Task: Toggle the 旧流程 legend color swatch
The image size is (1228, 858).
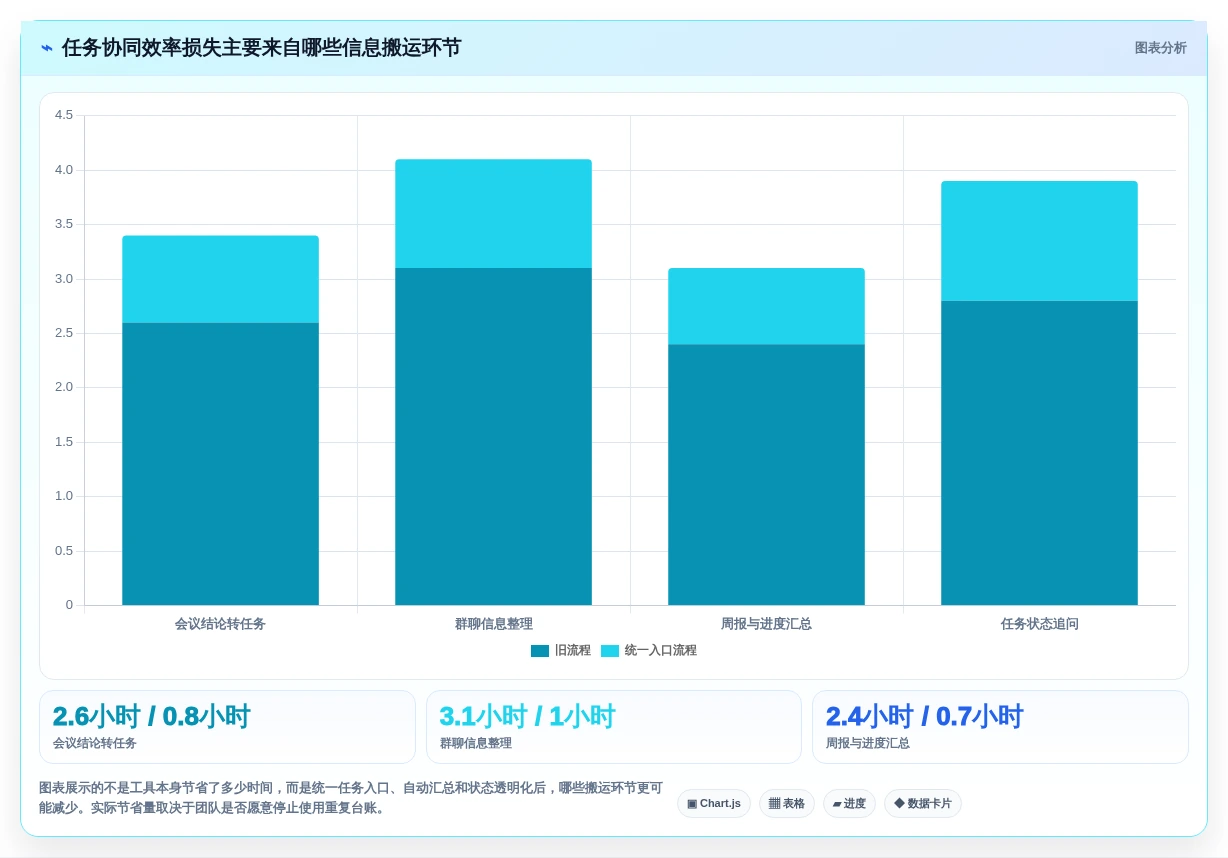Action: [x=540, y=651]
